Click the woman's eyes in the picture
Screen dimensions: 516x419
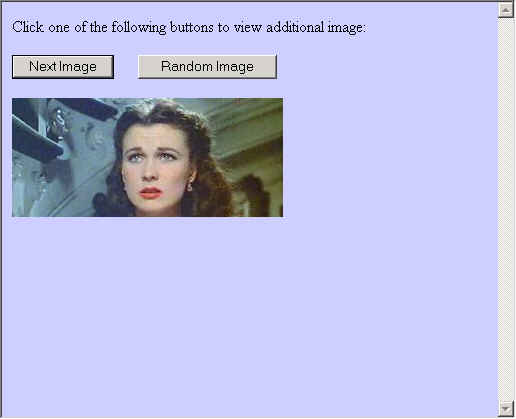[152, 156]
